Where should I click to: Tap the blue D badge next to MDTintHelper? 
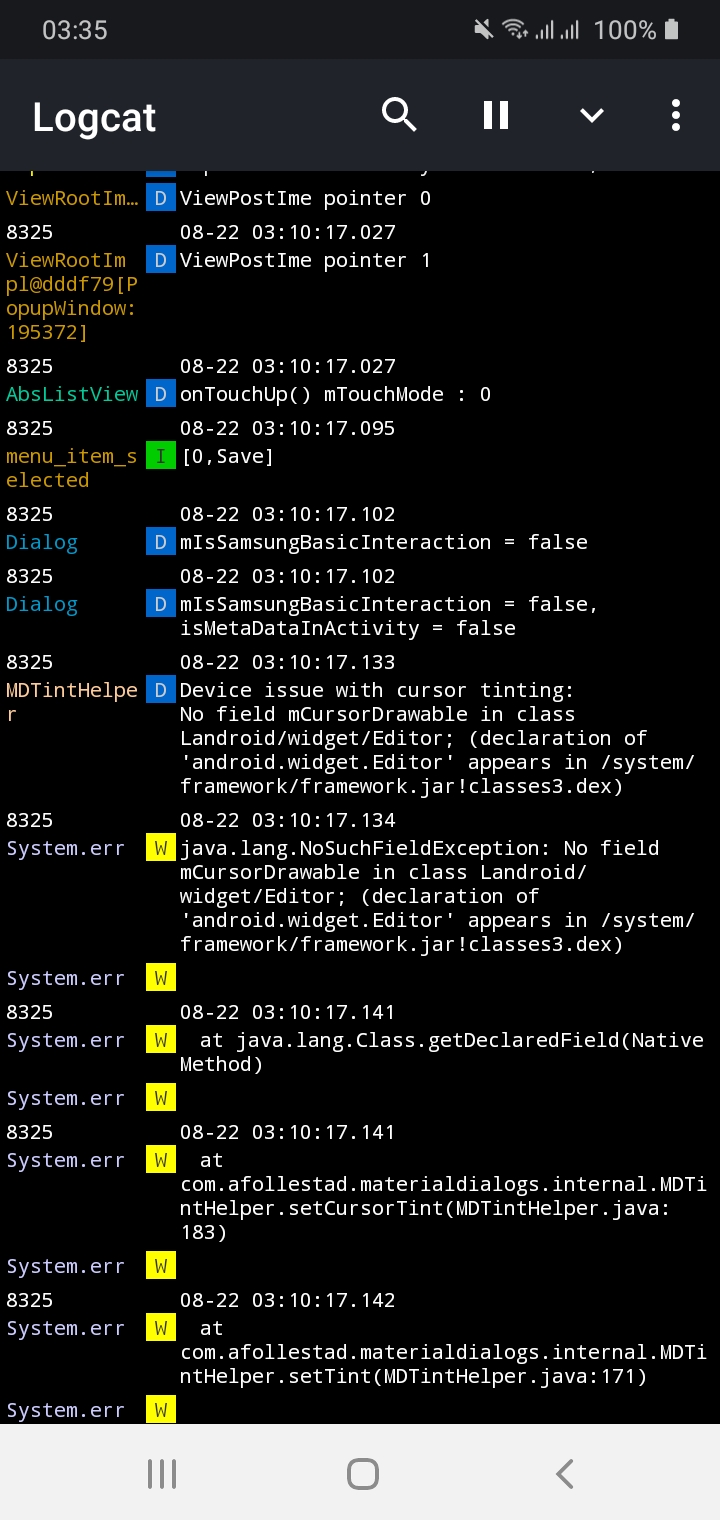point(161,690)
